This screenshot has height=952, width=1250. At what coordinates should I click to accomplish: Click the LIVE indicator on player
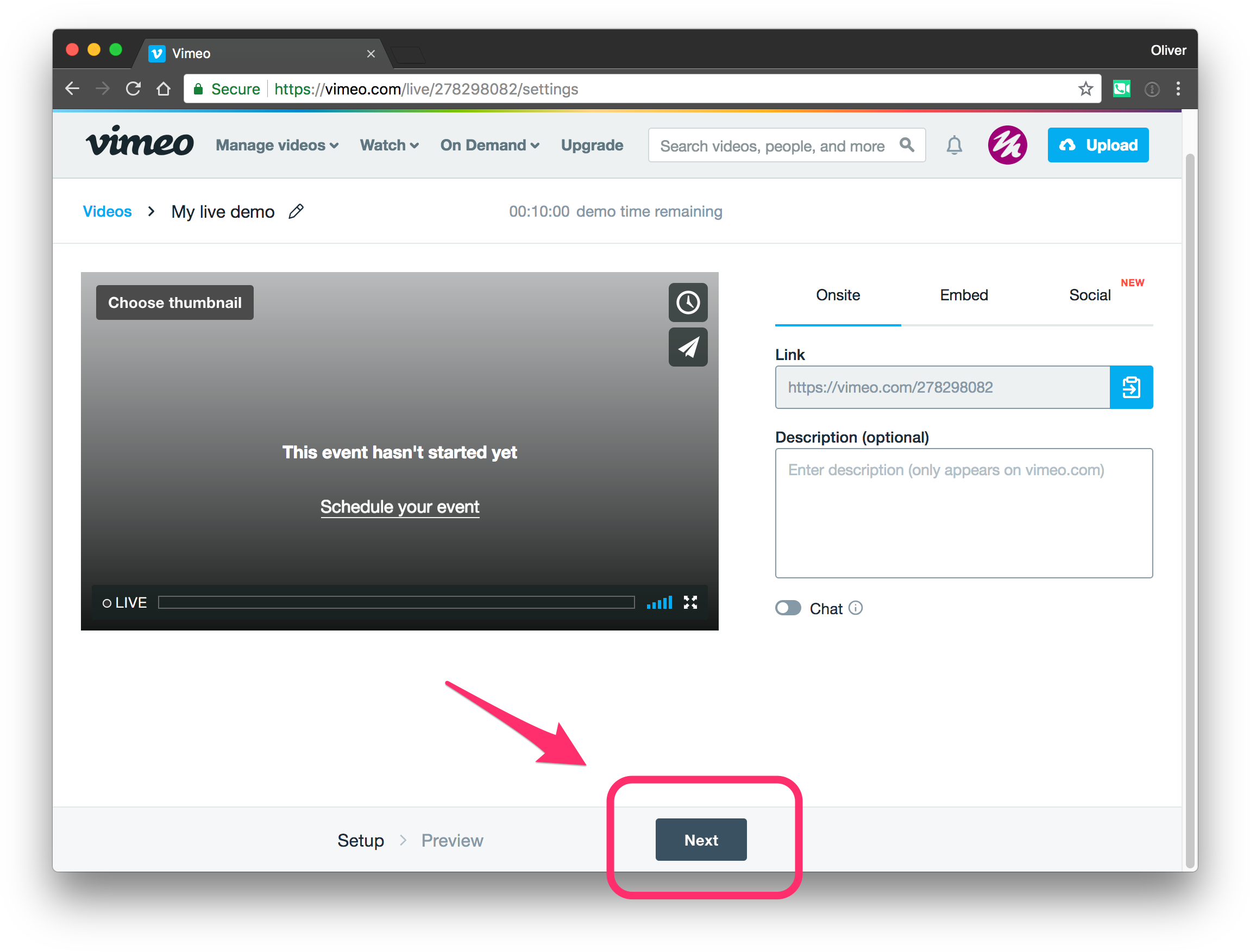click(x=124, y=602)
